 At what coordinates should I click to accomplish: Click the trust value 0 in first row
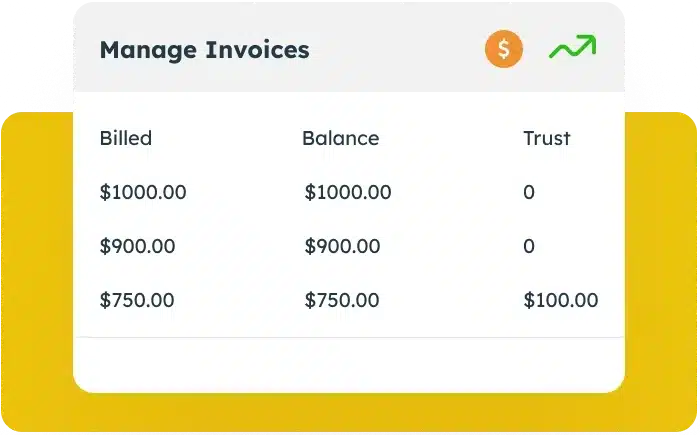(x=529, y=192)
